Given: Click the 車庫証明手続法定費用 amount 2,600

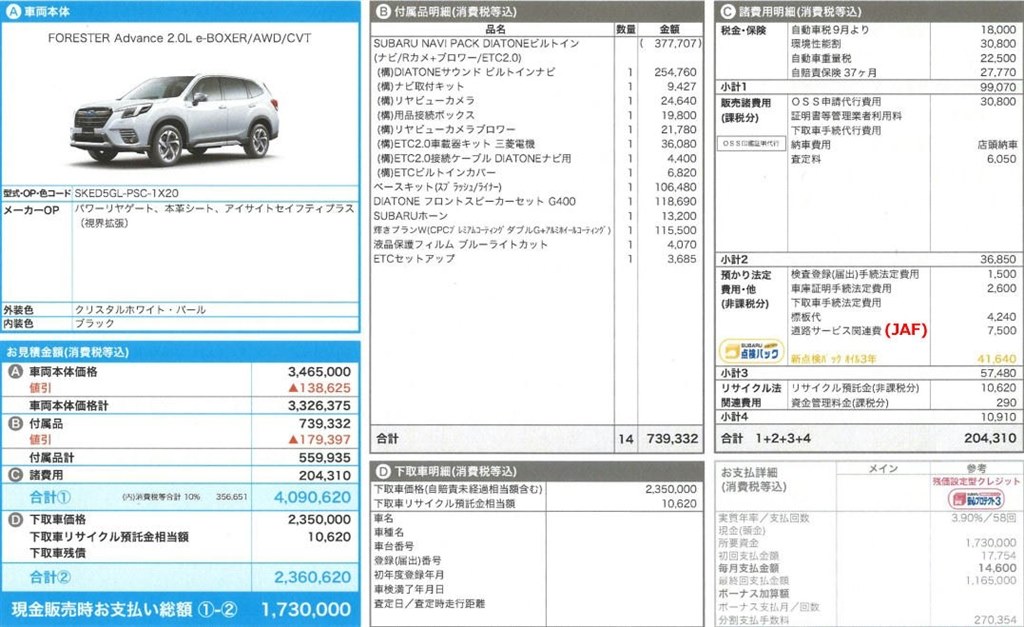Looking at the screenshot, I should 1002,288.
